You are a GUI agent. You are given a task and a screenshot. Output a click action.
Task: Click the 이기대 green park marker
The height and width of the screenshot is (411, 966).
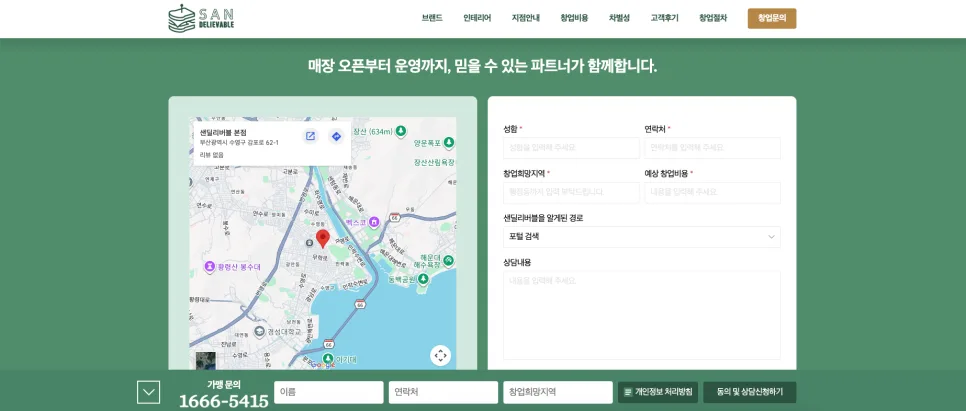[328, 359]
